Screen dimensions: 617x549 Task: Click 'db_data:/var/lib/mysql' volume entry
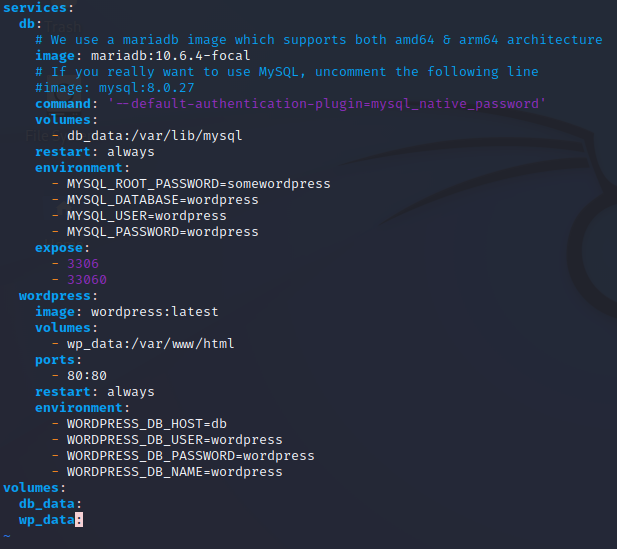pos(154,136)
